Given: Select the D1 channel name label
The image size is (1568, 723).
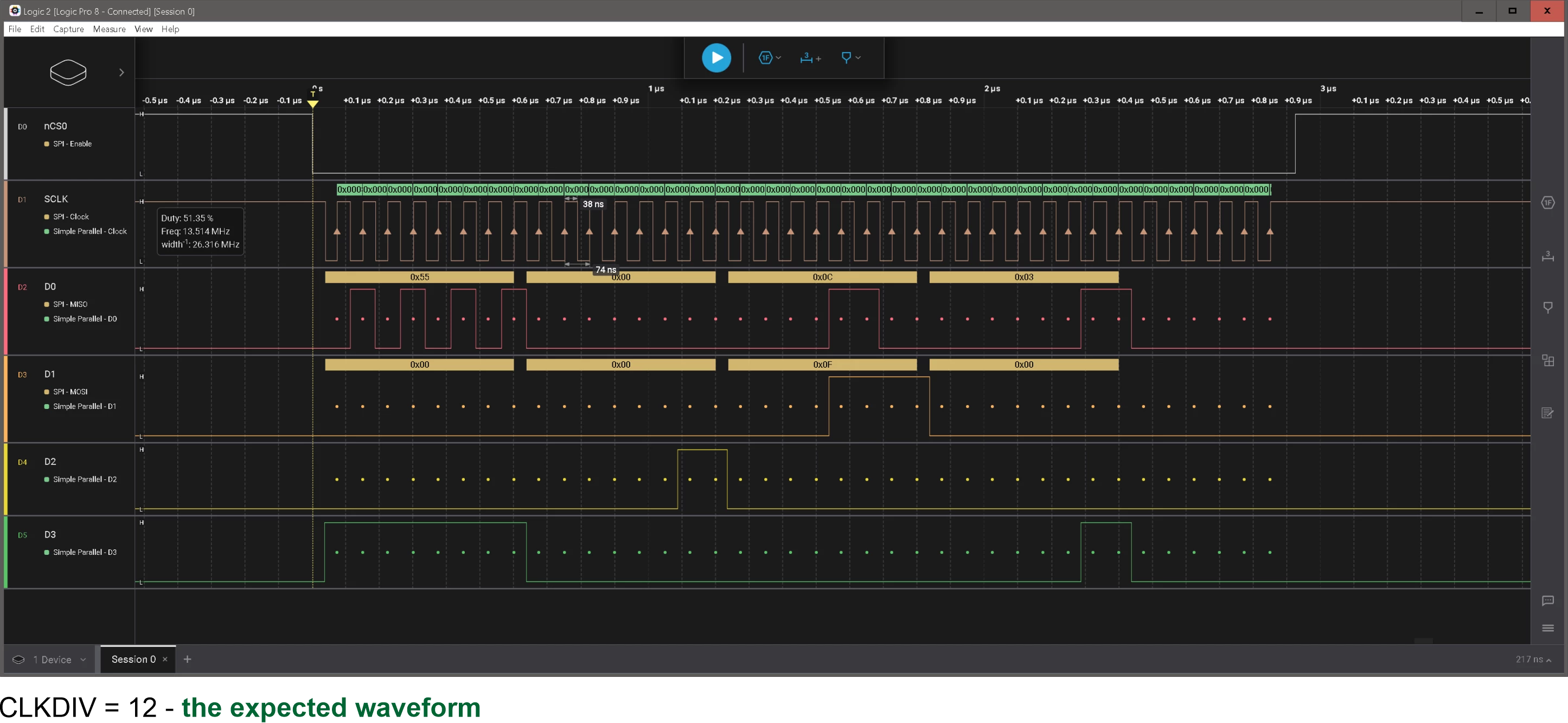Looking at the screenshot, I should pyautogui.click(x=50, y=374).
